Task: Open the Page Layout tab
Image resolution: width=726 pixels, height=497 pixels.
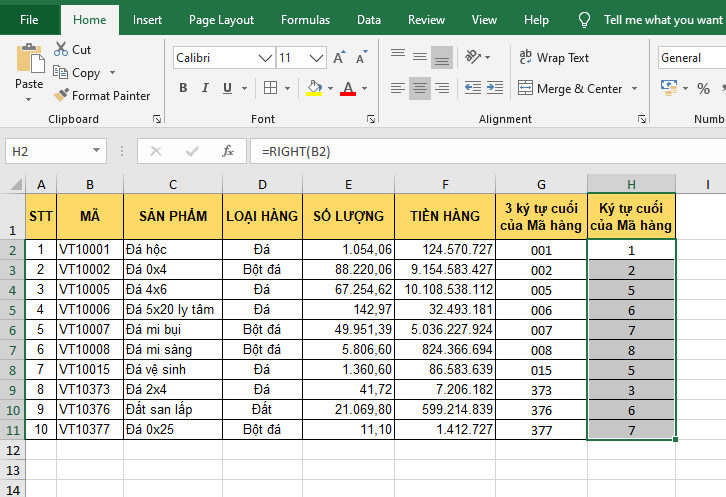Action: 221,19
